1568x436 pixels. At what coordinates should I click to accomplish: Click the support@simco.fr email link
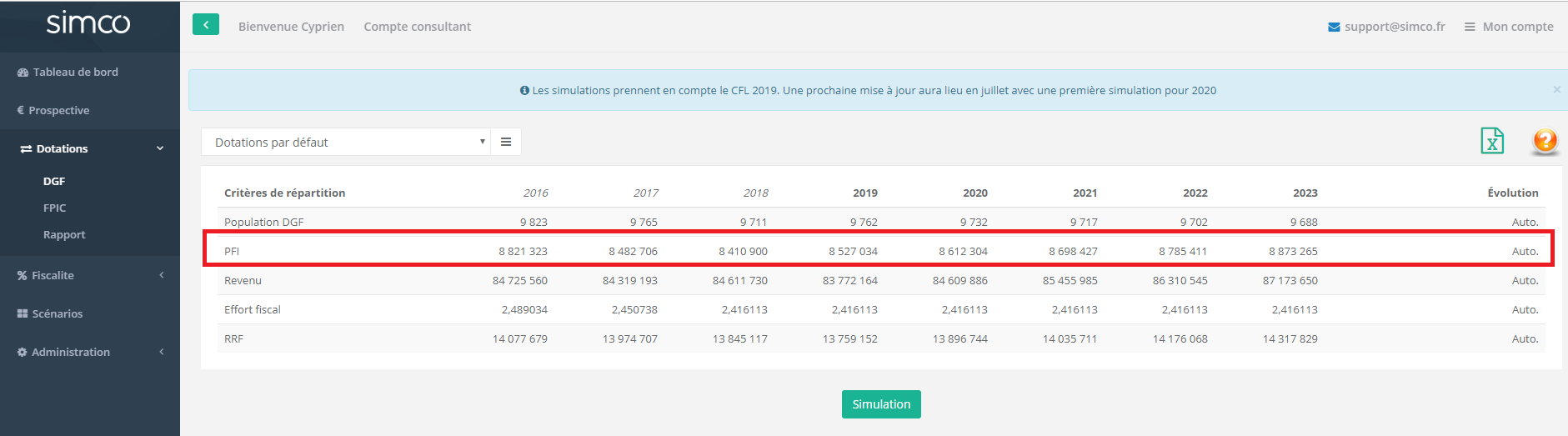pos(1386,27)
